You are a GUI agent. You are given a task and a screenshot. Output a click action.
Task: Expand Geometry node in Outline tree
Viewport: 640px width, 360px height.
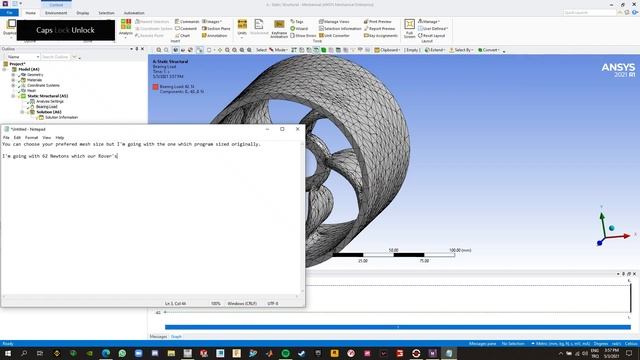(x=13, y=75)
